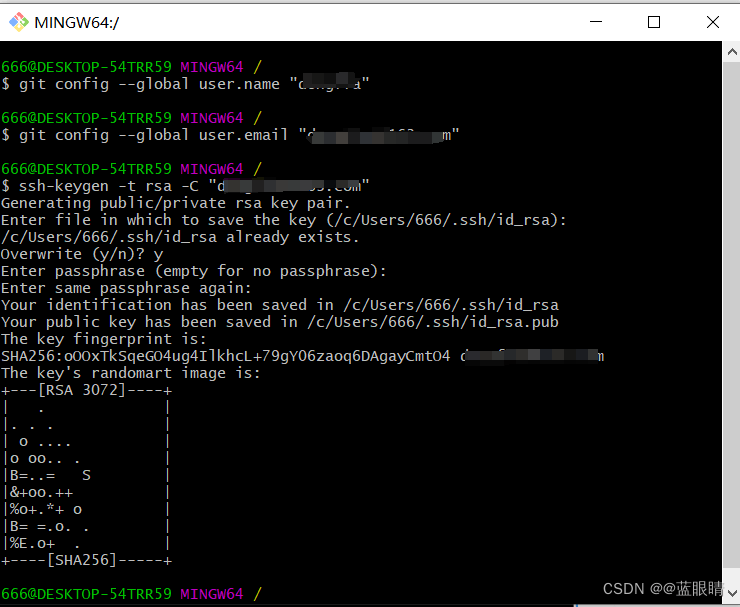Click the 'git config --global user.email' command line
The image size is (740, 607).
tap(230, 135)
